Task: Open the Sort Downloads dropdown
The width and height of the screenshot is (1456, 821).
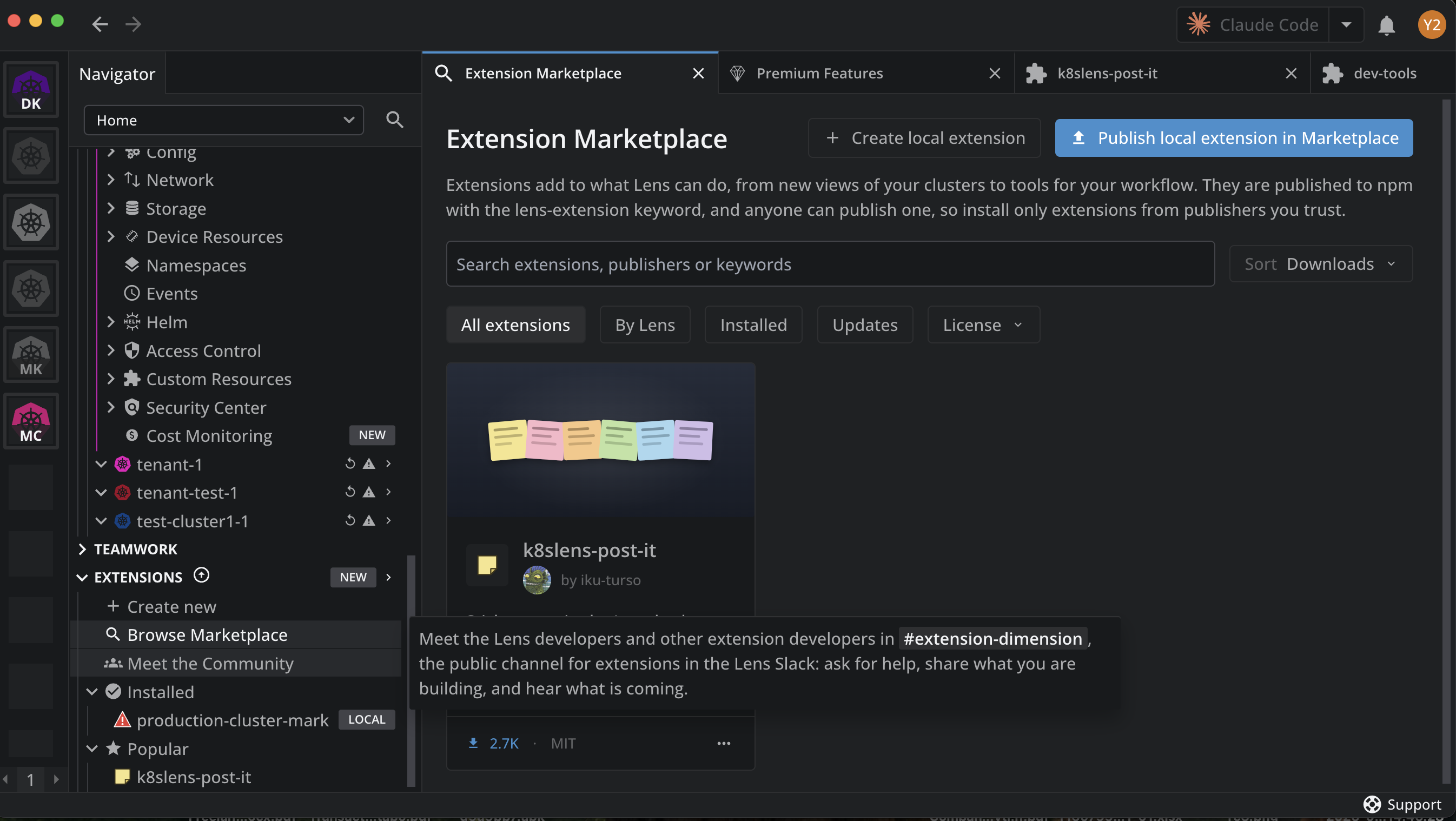Action: click(x=1320, y=264)
